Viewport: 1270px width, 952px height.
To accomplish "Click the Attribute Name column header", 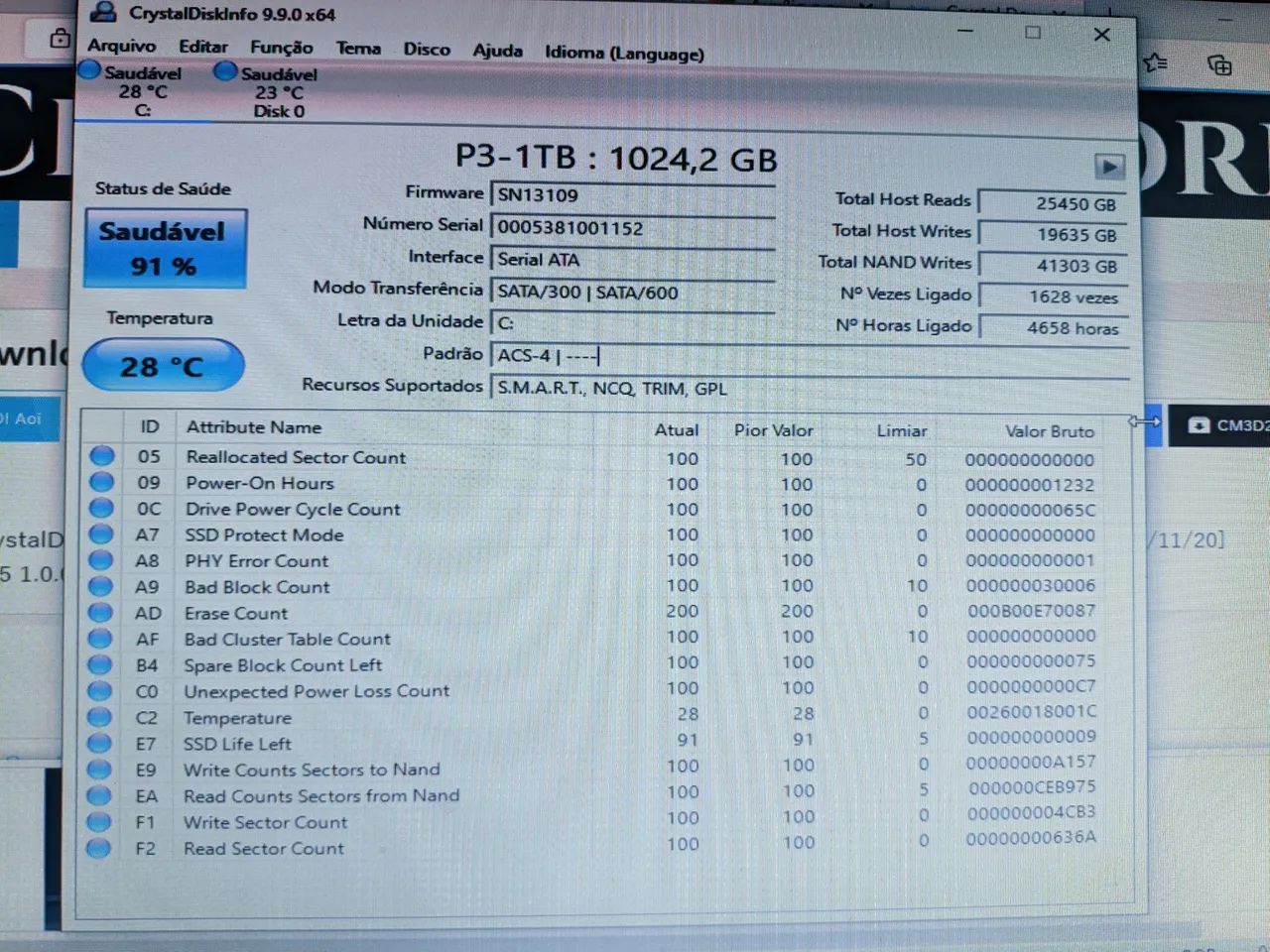I will pos(254,427).
